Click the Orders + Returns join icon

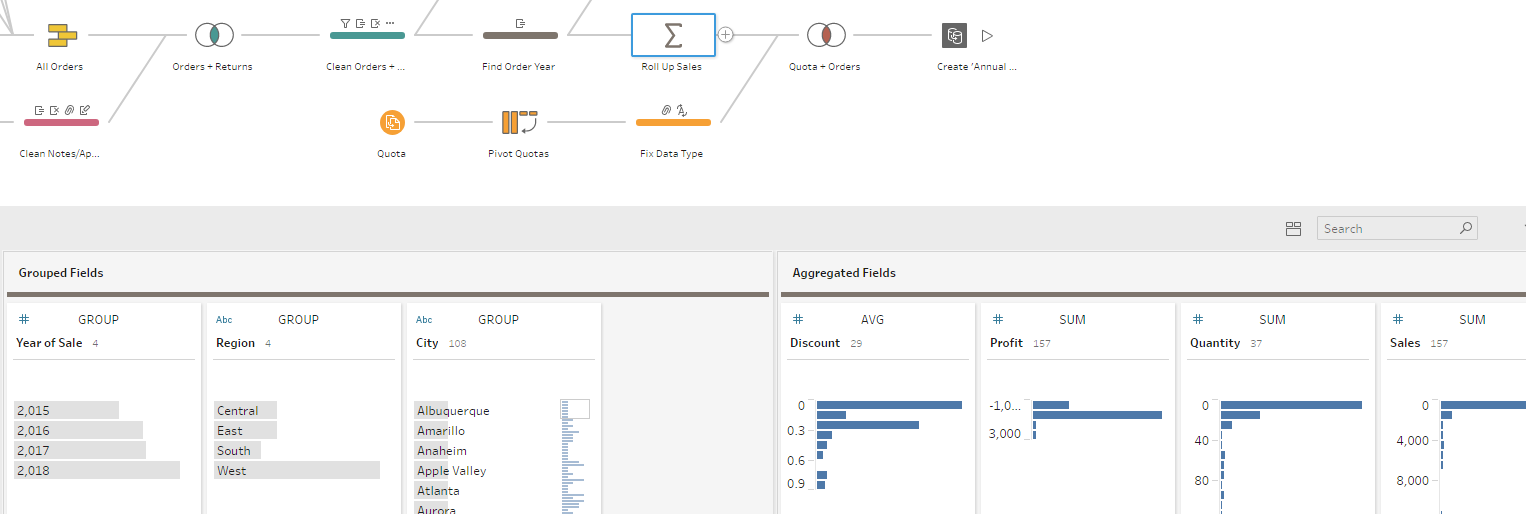tap(213, 35)
